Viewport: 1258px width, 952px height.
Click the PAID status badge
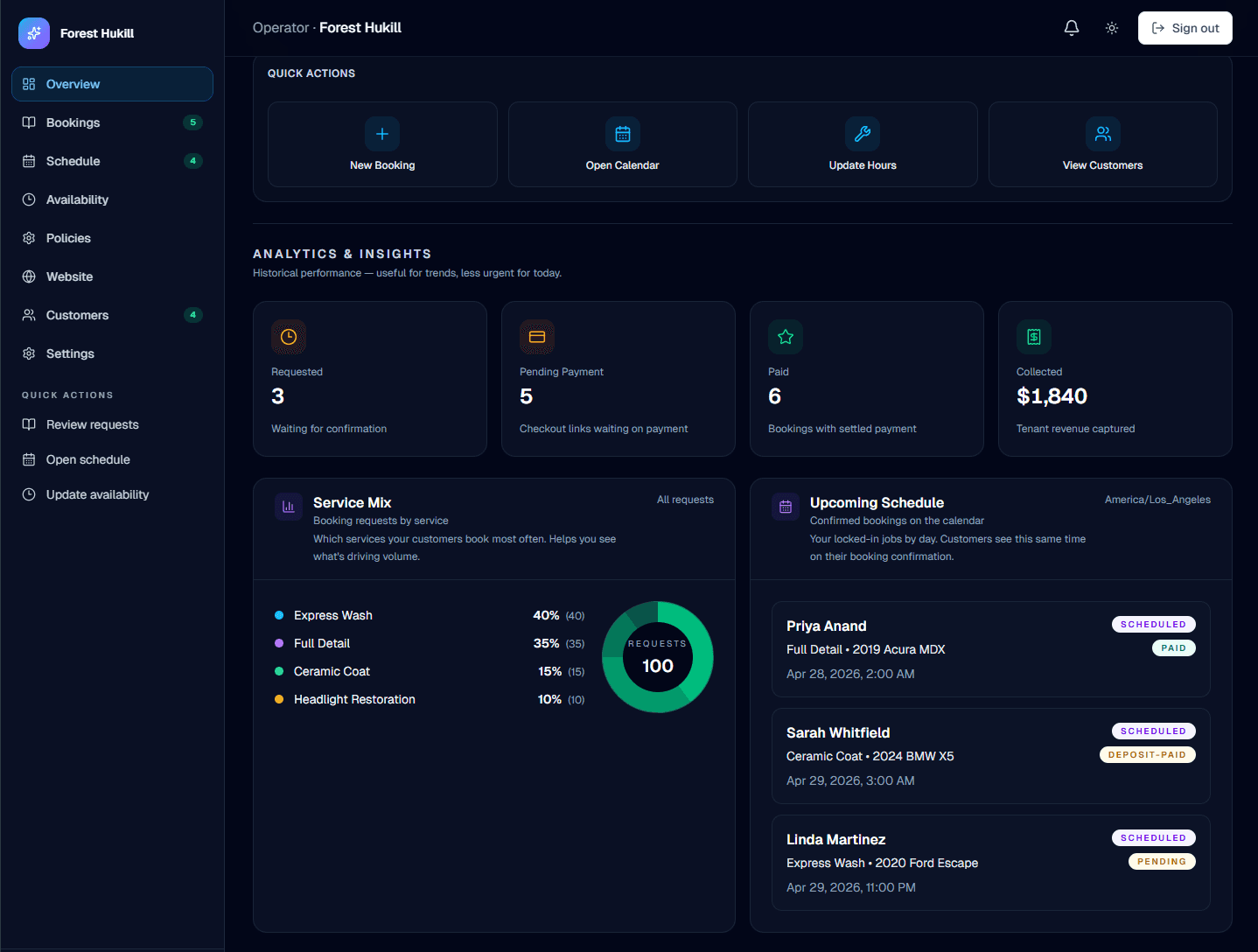tap(1174, 648)
